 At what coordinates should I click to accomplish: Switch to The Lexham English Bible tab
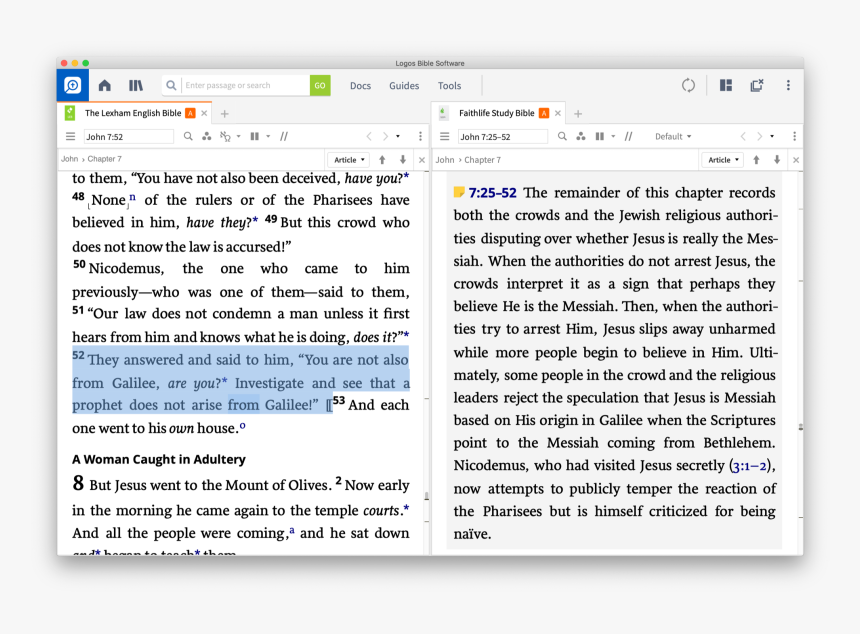(132, 113)
